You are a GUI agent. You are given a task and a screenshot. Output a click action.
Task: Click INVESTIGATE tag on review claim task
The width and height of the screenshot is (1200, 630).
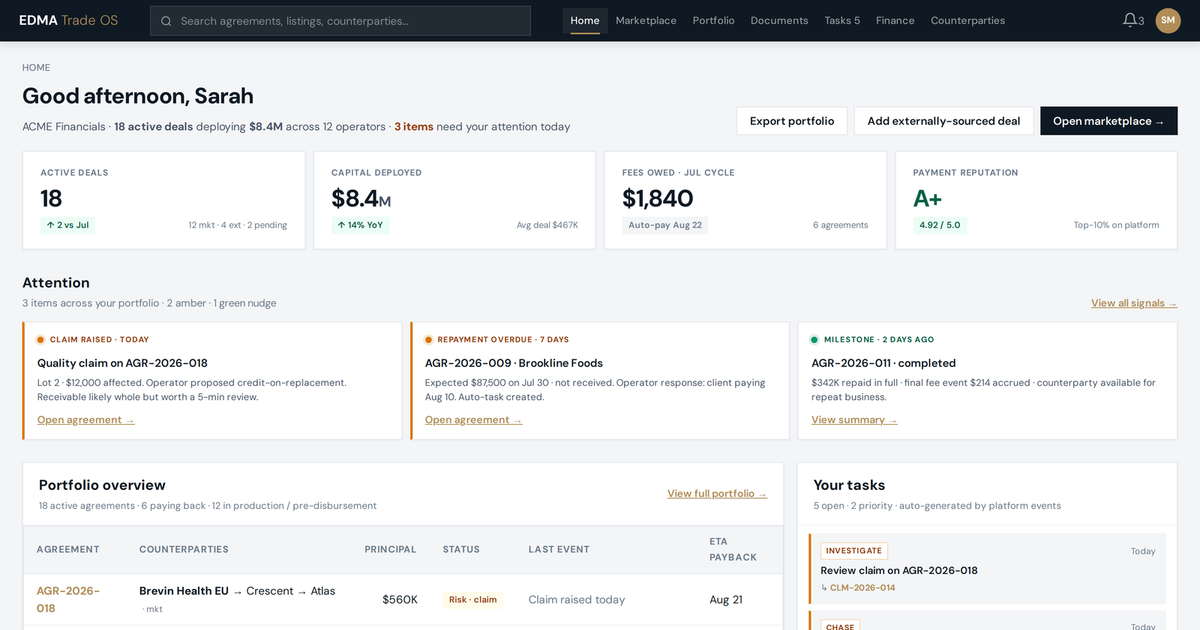pos(854,551)
